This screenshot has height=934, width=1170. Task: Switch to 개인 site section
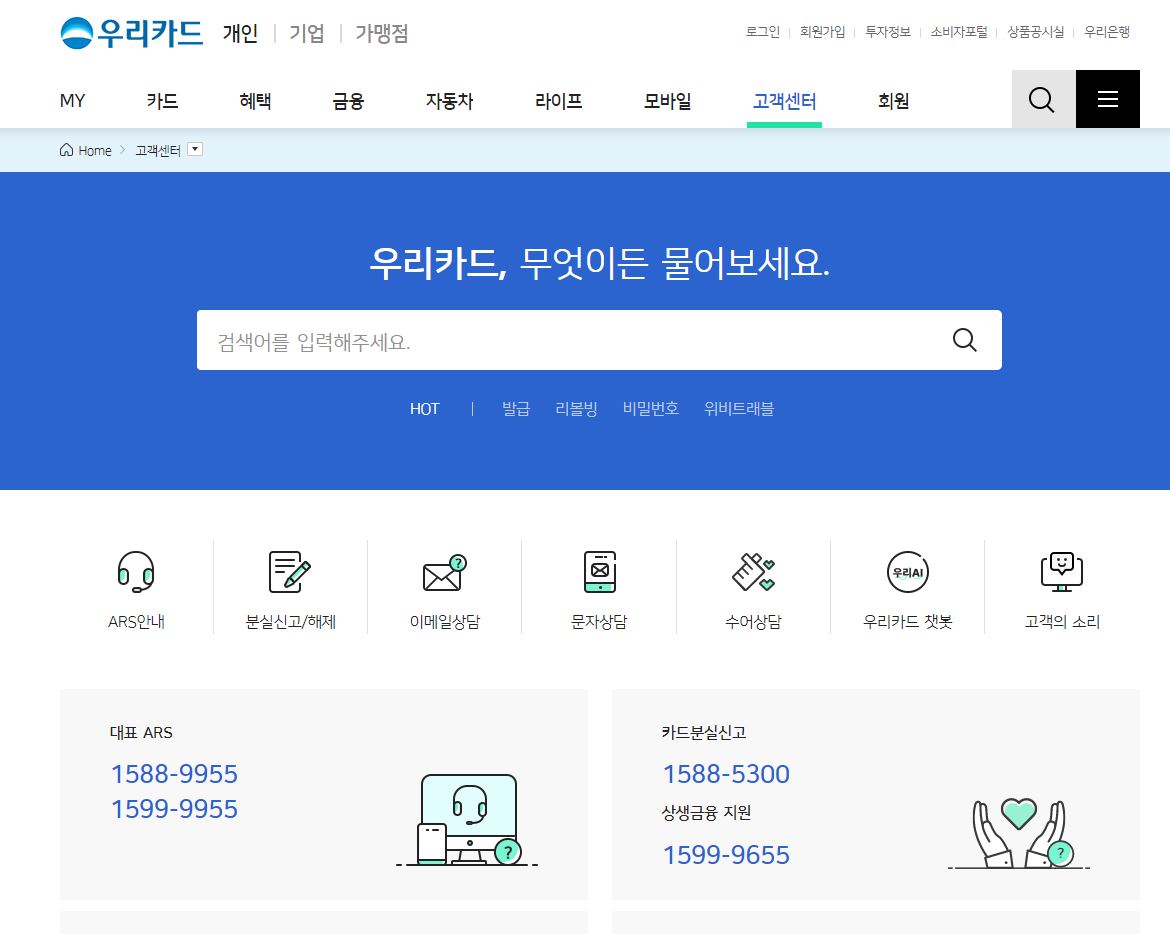tap(240, 34)
